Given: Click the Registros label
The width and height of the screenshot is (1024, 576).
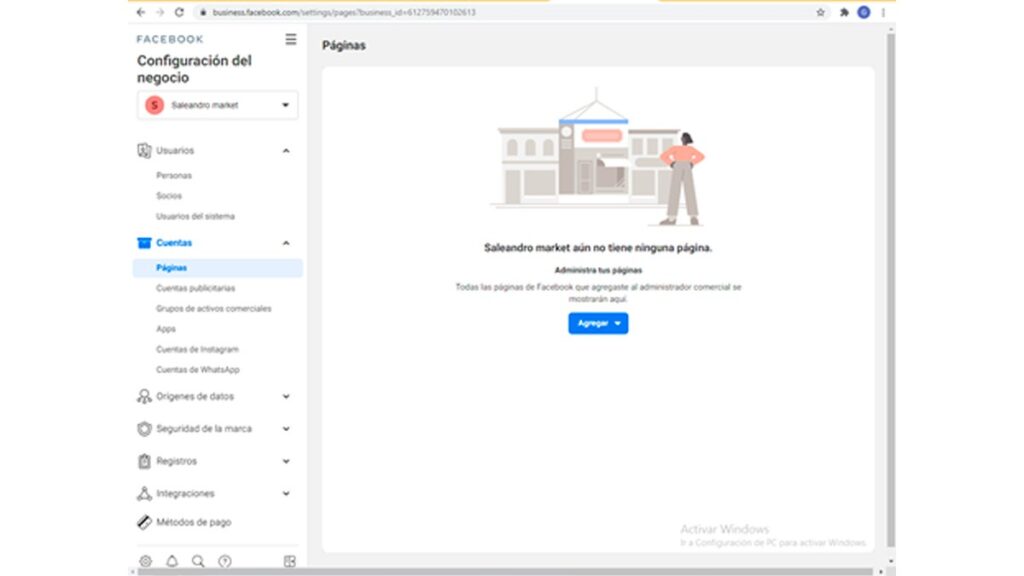Looking at the screenshot, I should coord(176,461).
